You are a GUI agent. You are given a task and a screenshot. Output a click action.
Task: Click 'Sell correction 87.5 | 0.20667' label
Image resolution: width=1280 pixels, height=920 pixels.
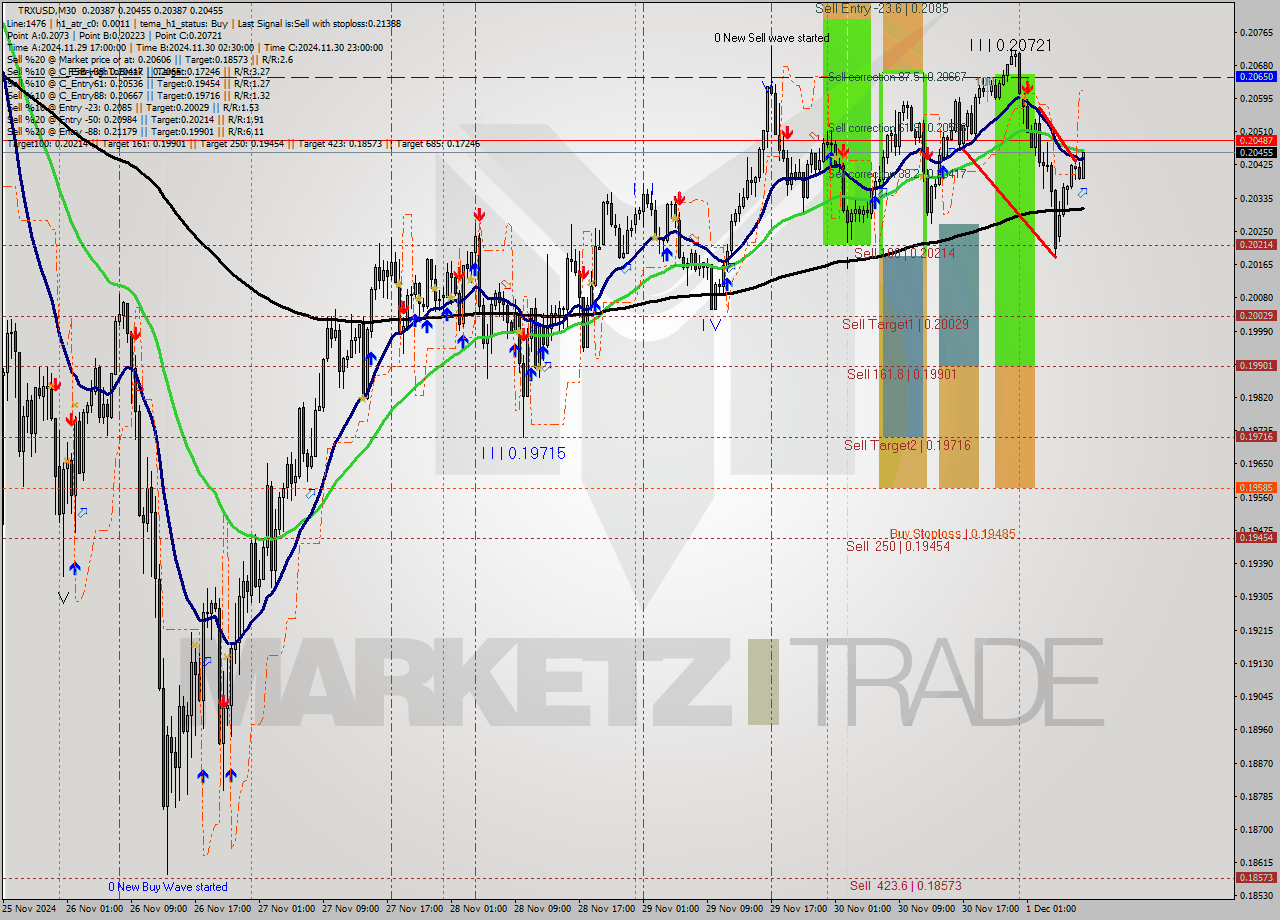[897, 77]
